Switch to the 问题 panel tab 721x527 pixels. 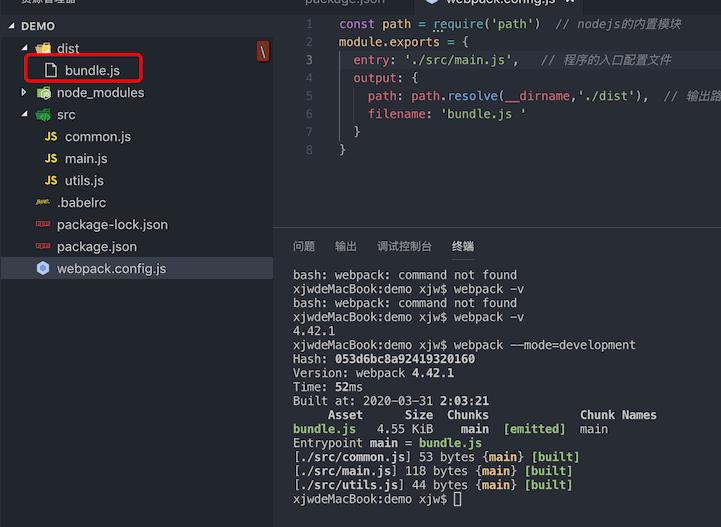coord(304,246)
